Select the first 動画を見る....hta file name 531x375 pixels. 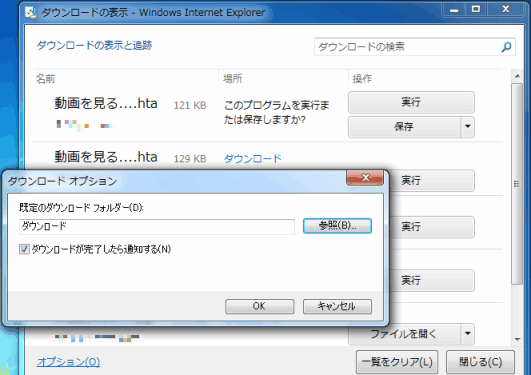(106, 103)
